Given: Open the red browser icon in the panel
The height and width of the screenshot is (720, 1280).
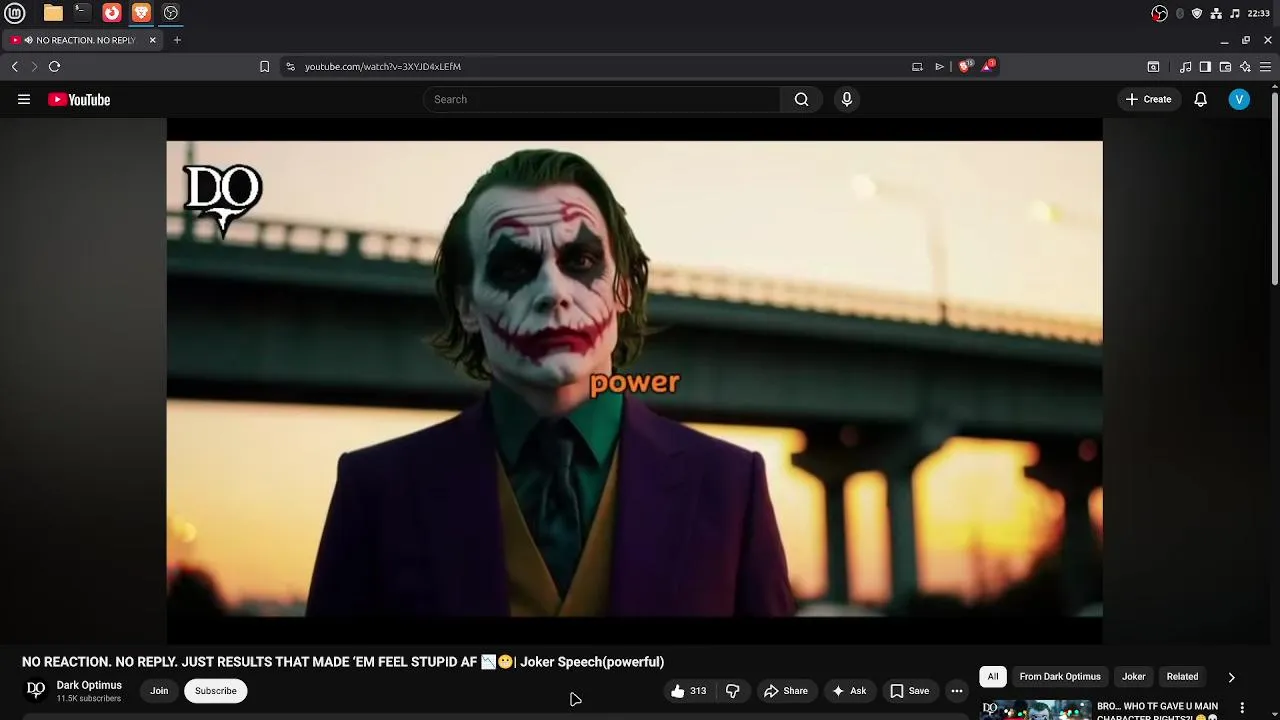Looking at the screenshot, I should (x=112, y=13).
